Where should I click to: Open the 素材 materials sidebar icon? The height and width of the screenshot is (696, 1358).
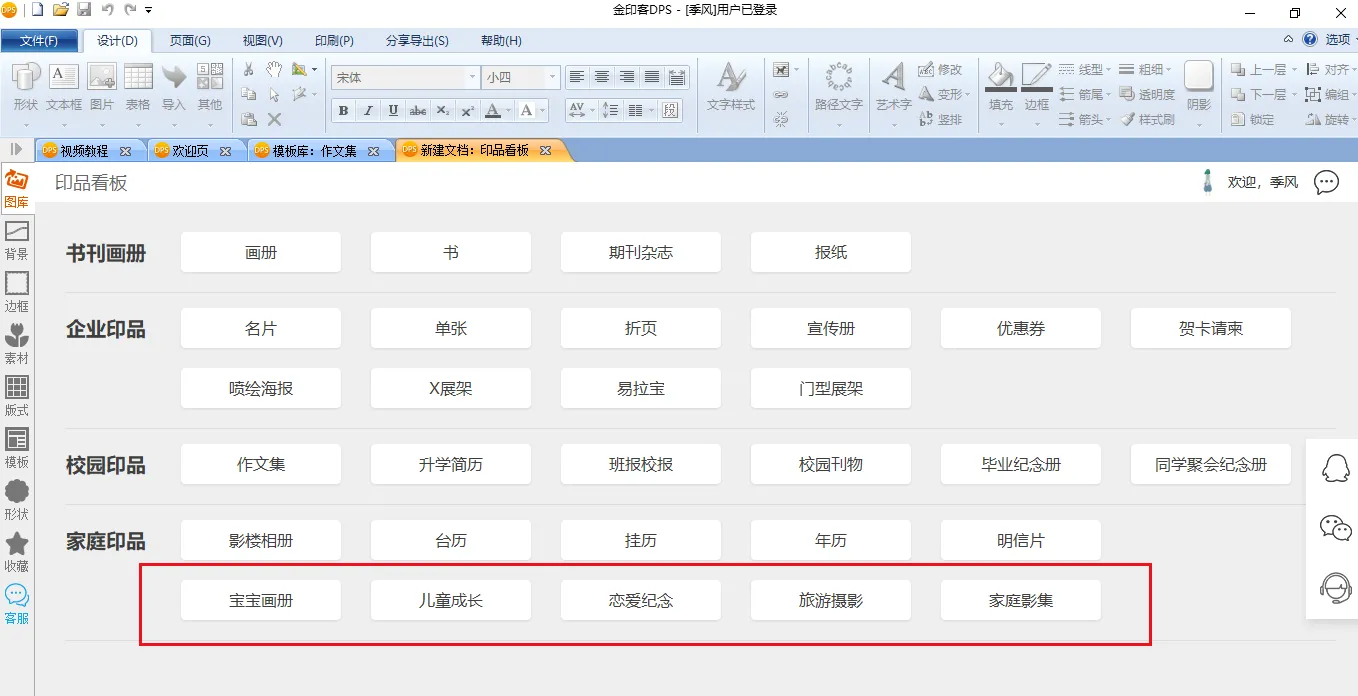point(17,343)
